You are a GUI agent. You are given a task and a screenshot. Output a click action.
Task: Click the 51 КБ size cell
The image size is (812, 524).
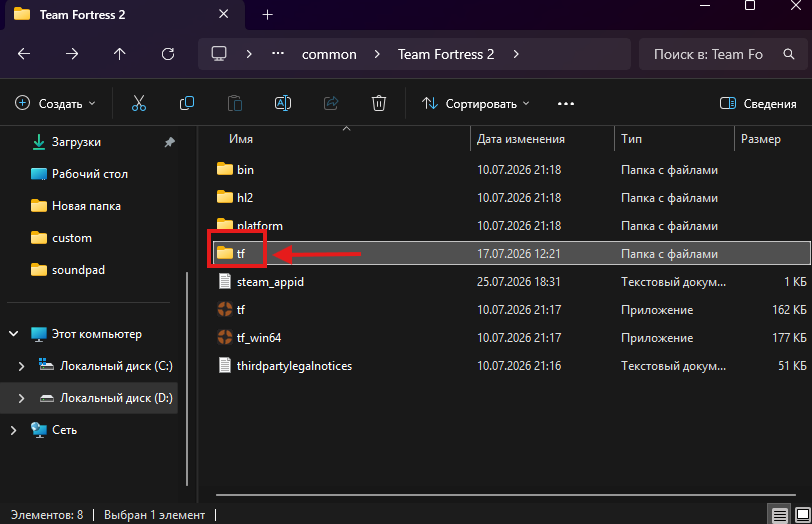point(792,366)
